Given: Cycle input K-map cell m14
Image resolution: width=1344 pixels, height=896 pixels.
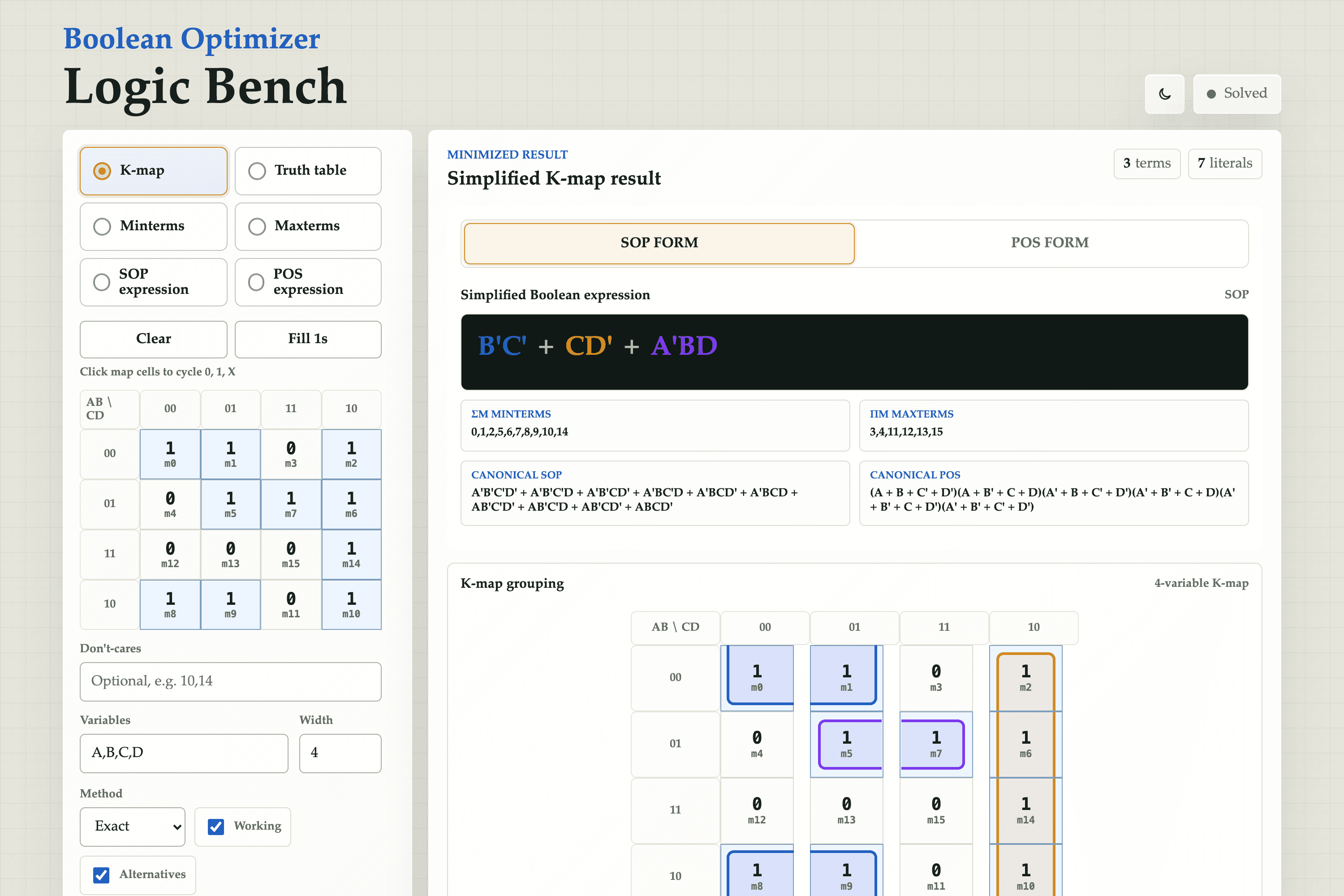Looking at the screenshot, I should pyautogui.click(x=351, y=554).
